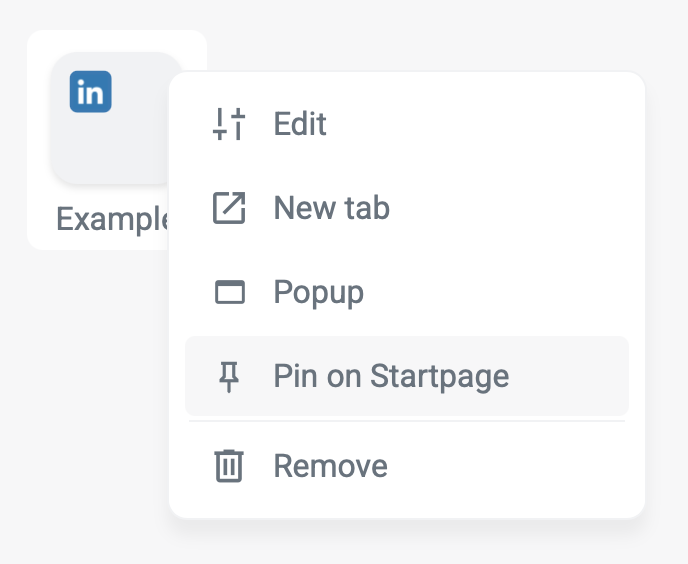Image resolution: width=688 pixels, height=564 pixels.
Task: Click the "Example" app name label
Action: (110, 219)
